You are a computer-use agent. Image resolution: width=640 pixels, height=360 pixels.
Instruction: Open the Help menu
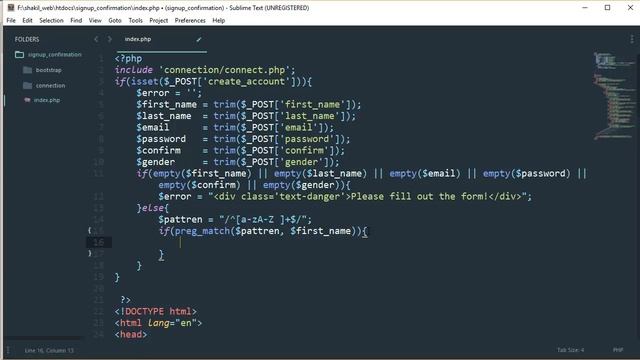pyautogui.click(x=218, y=20)
